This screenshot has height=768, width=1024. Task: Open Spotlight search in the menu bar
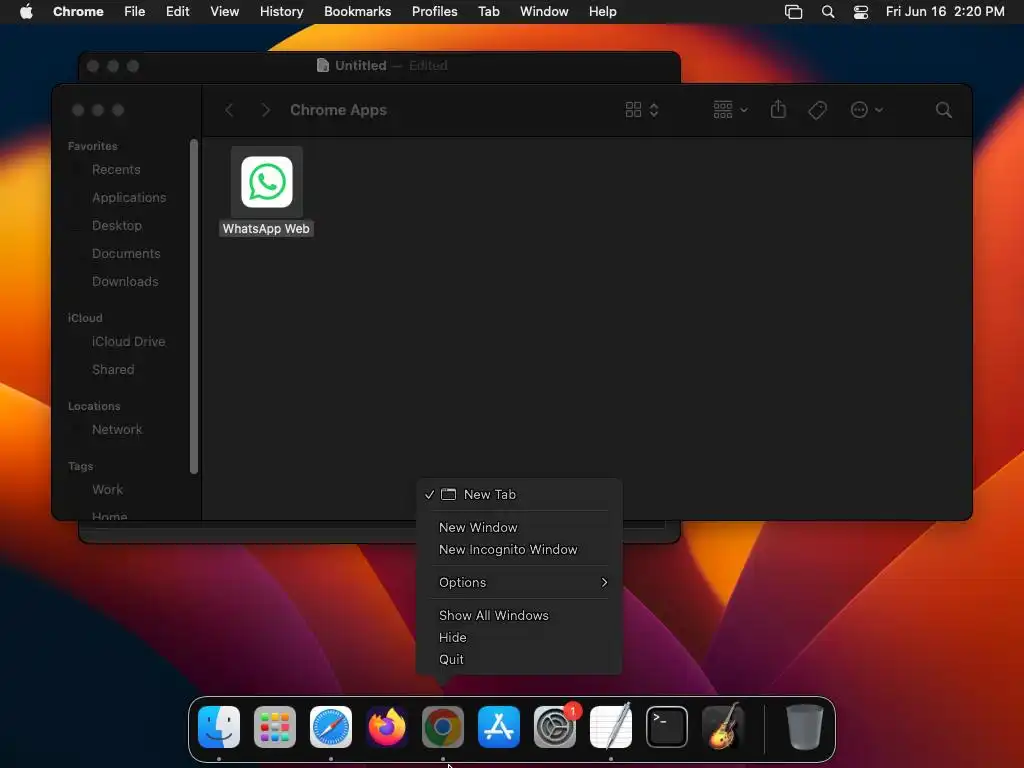tap(827, 12)
